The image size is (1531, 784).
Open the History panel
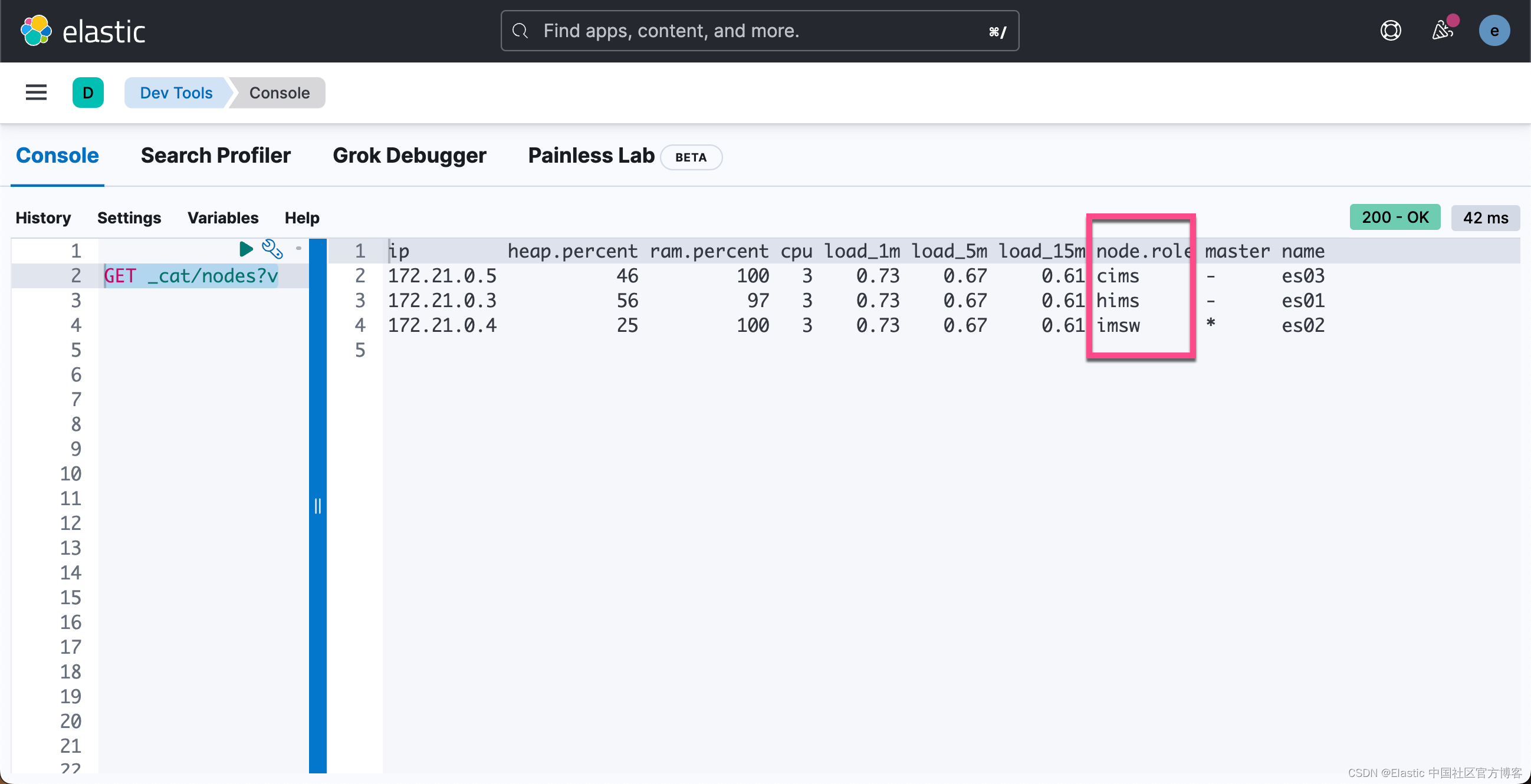point(43,218)
